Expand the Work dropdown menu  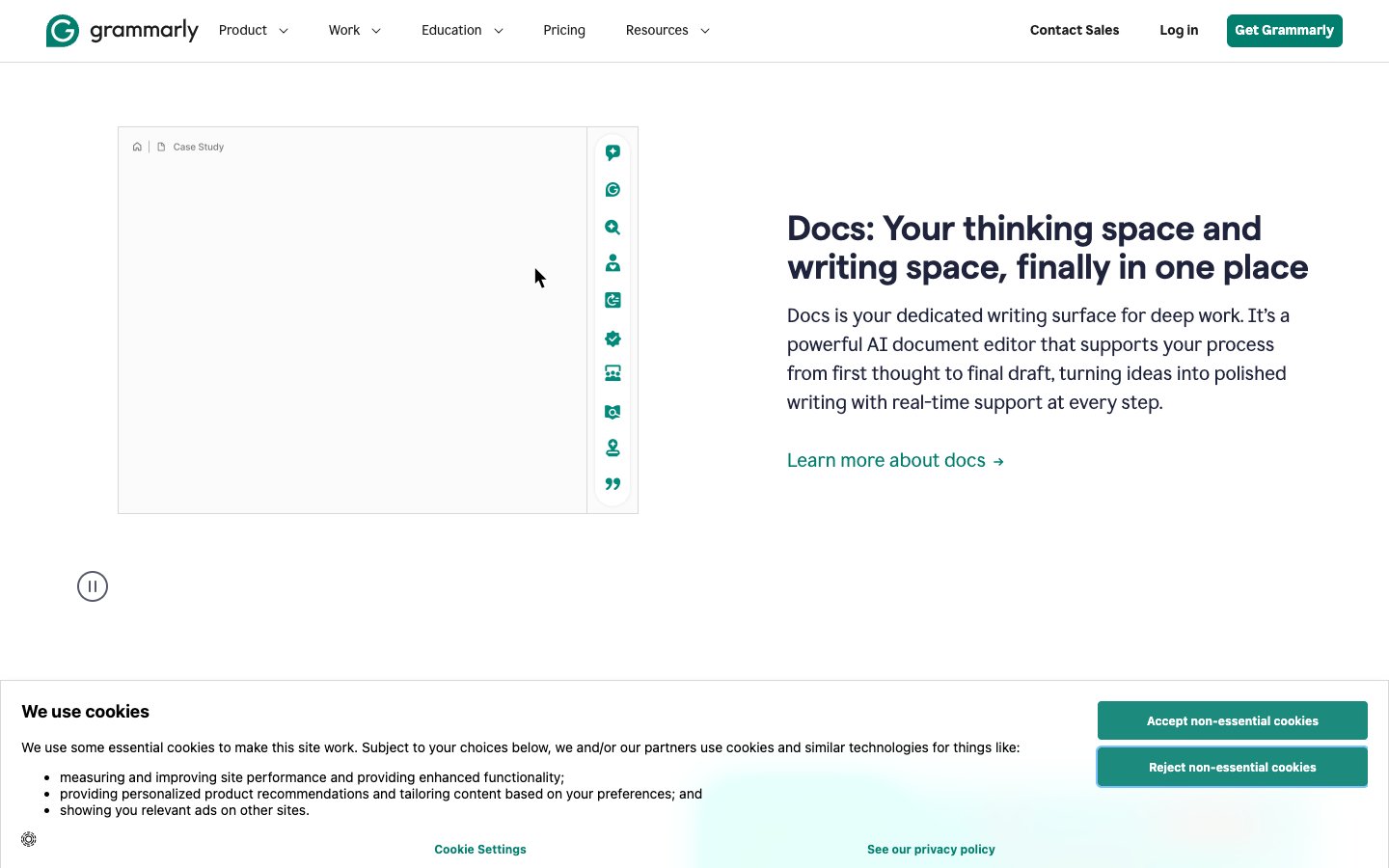tap(354, 31)
